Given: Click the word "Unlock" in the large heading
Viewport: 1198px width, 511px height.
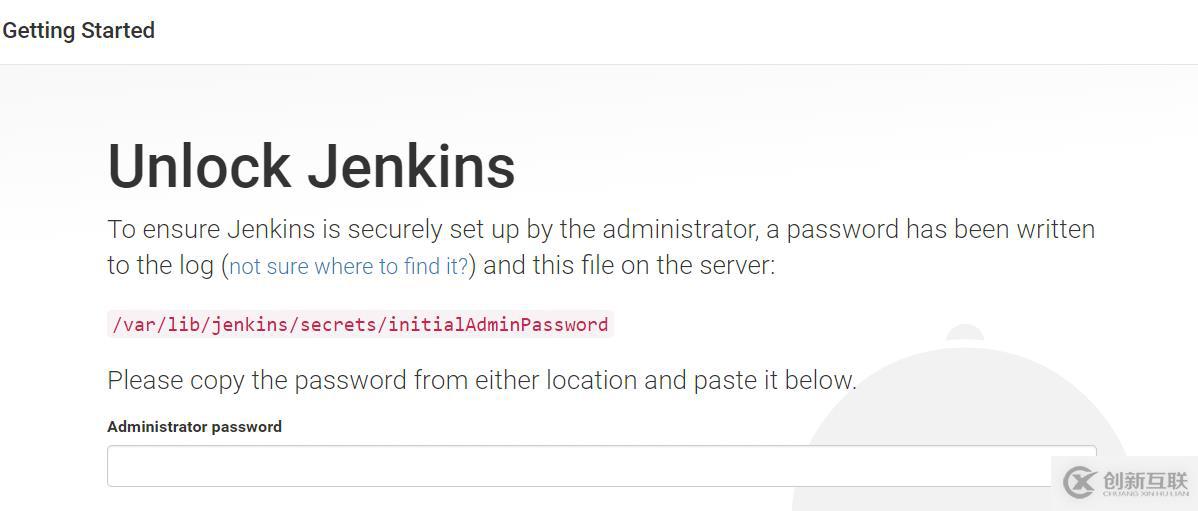Looking at the screenshot, I should tap(199, 166).
